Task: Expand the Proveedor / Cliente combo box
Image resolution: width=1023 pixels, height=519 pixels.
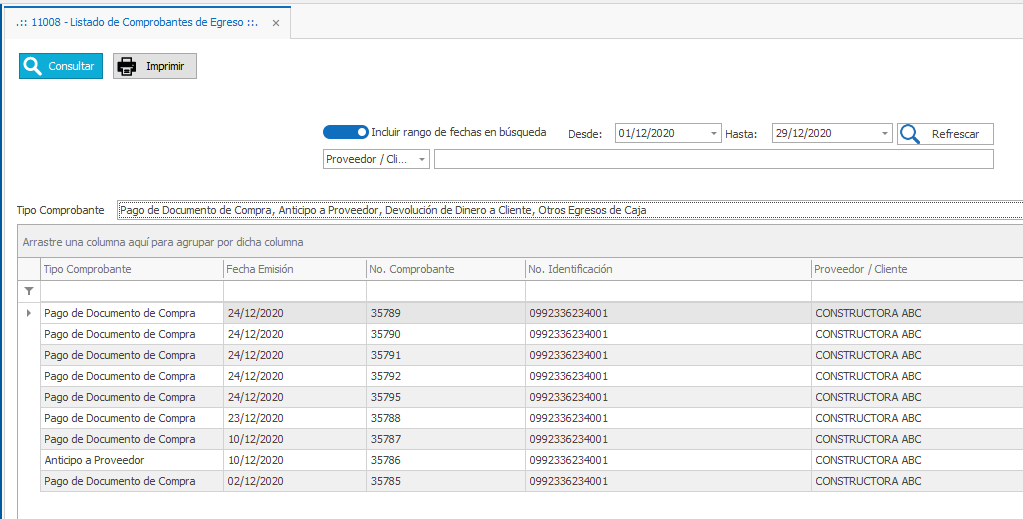Action: tap(422, 160)
